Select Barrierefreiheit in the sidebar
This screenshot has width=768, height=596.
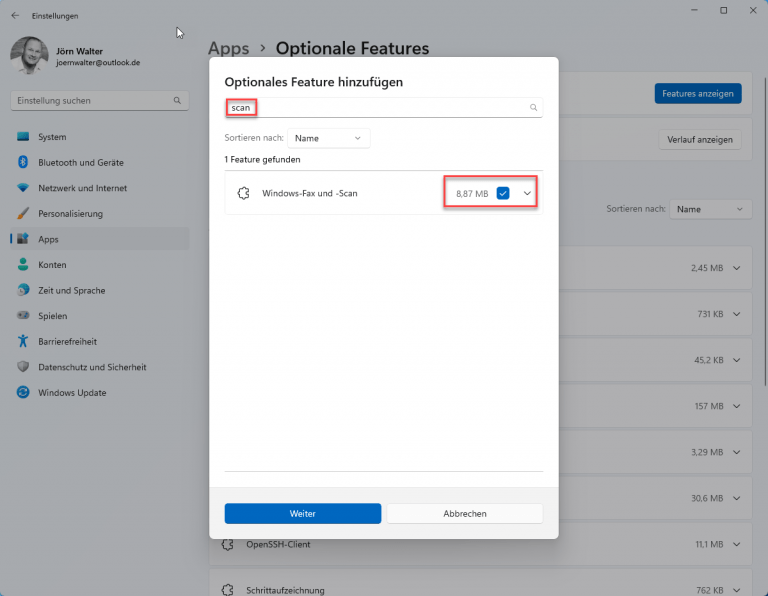tap(68, 341)
